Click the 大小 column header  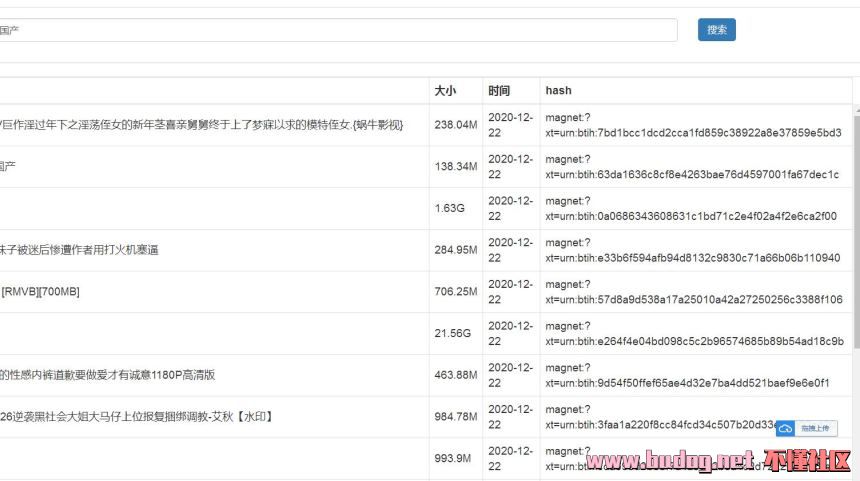[445, 90]
